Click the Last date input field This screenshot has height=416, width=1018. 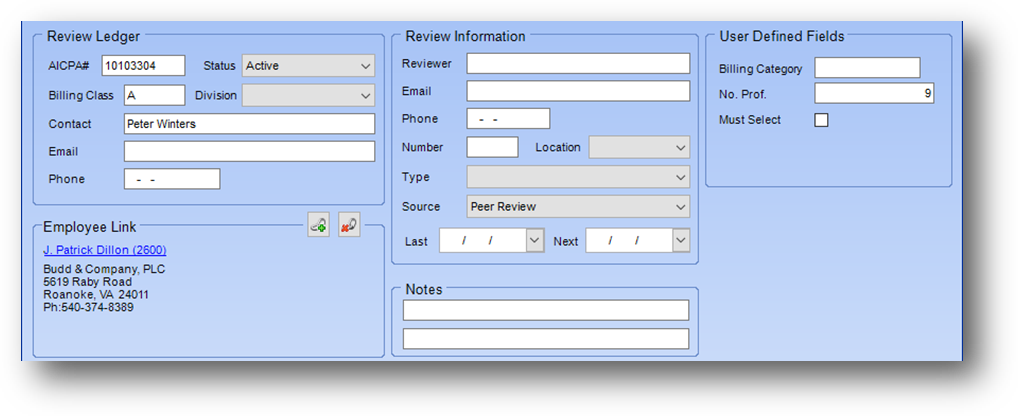coord(482,240)
